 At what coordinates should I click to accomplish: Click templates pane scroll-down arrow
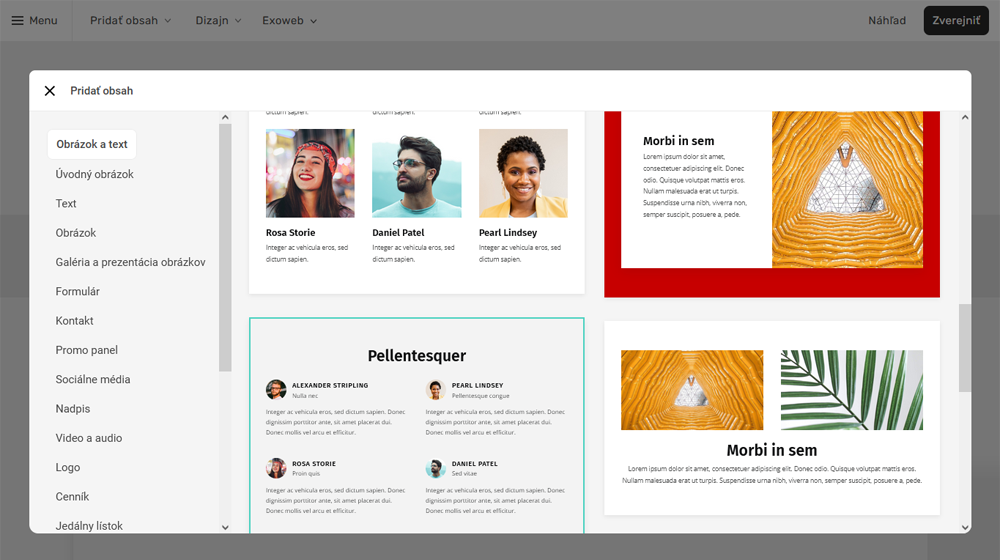point(965,527)
